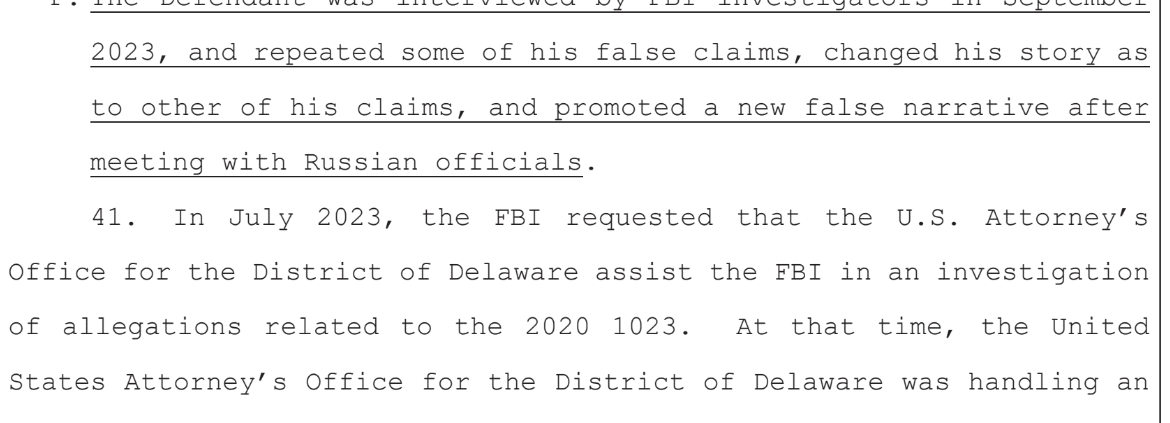The height and width of the screenshot is (423, 1170).
Task: Click the paragraph number 41.
Action: coord(114,218)
